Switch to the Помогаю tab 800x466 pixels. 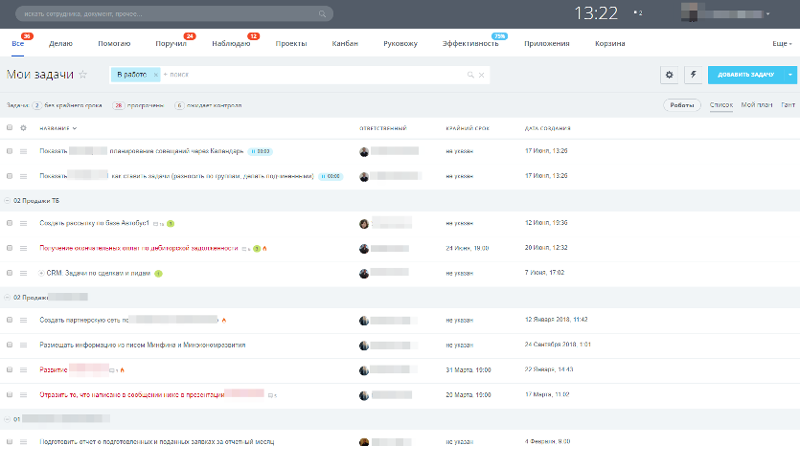pos(114,43)
